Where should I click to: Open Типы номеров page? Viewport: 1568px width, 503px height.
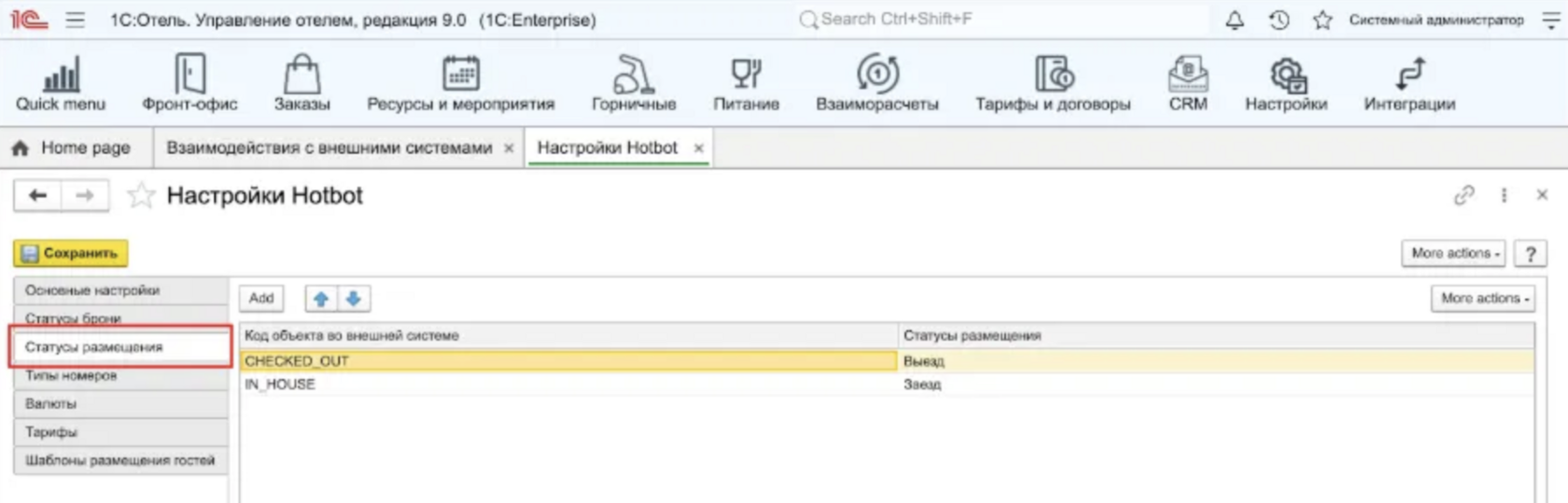coord(121,375)
